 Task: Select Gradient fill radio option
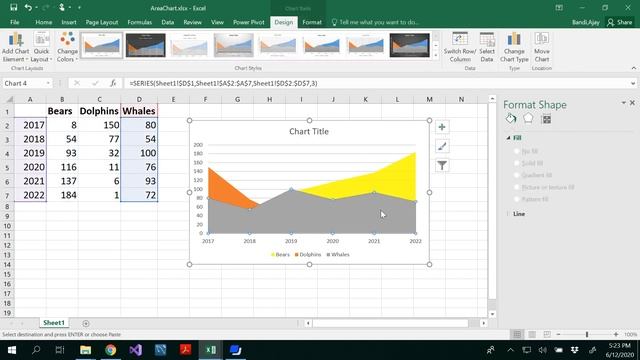(x=517, y=175)
